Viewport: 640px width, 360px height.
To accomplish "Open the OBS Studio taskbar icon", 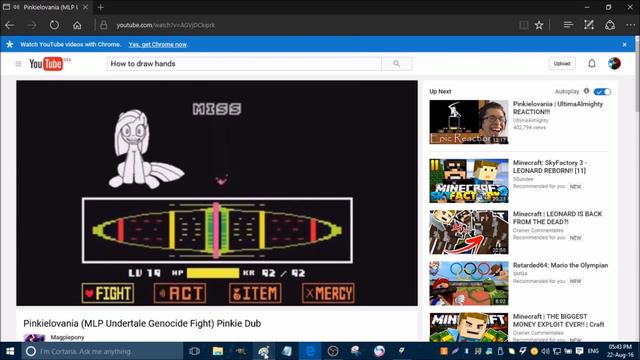I will click(333, 351).
